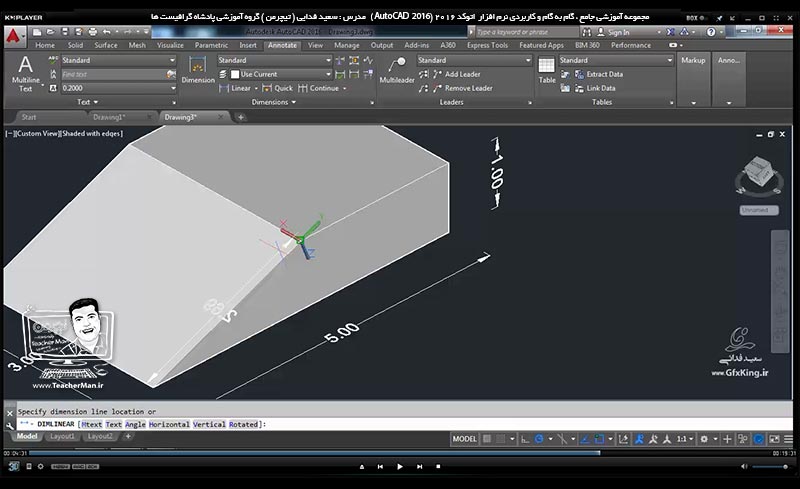This screenshot has width=800, height=489.
Task: Select the Quick dimension tool
Action: pos(278,88)
